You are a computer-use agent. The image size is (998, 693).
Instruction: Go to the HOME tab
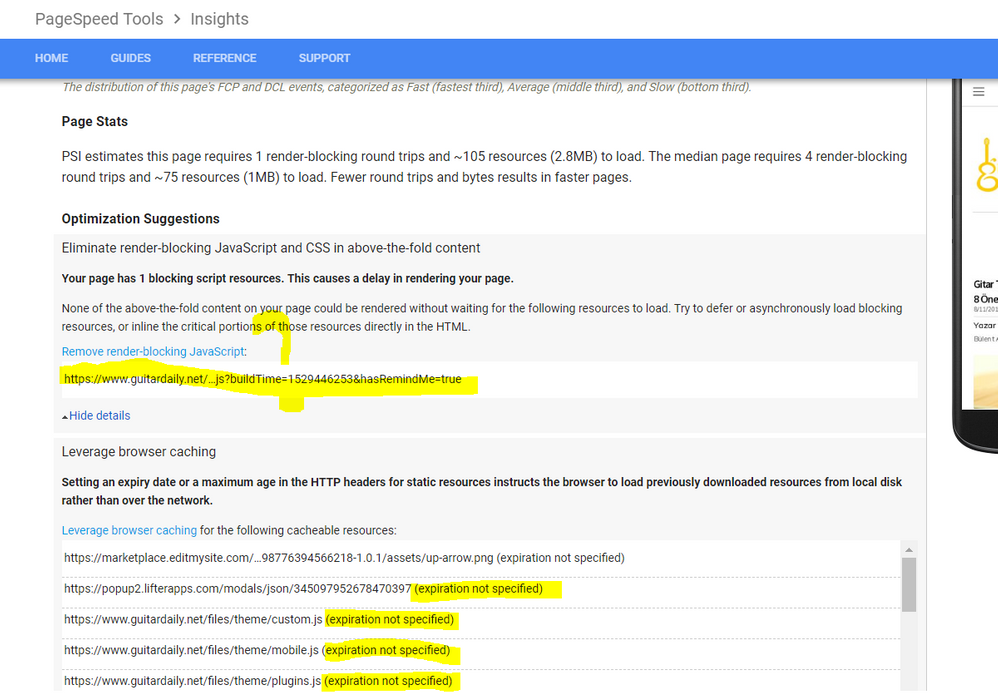(x=51, y=58)
